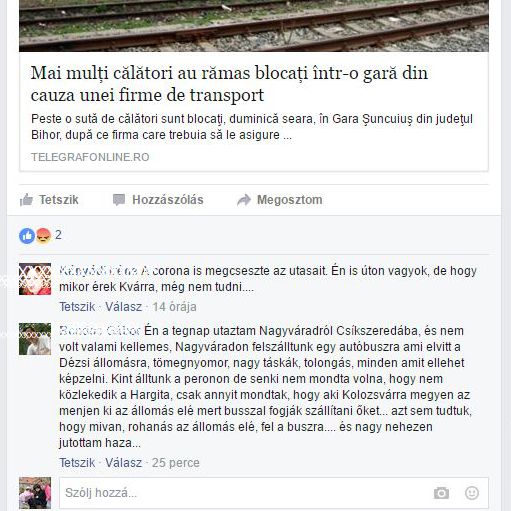The height and width of the screenshot is (511, 511).
Task: Open the first commenter's profile picture
Action: coord(35,279)
